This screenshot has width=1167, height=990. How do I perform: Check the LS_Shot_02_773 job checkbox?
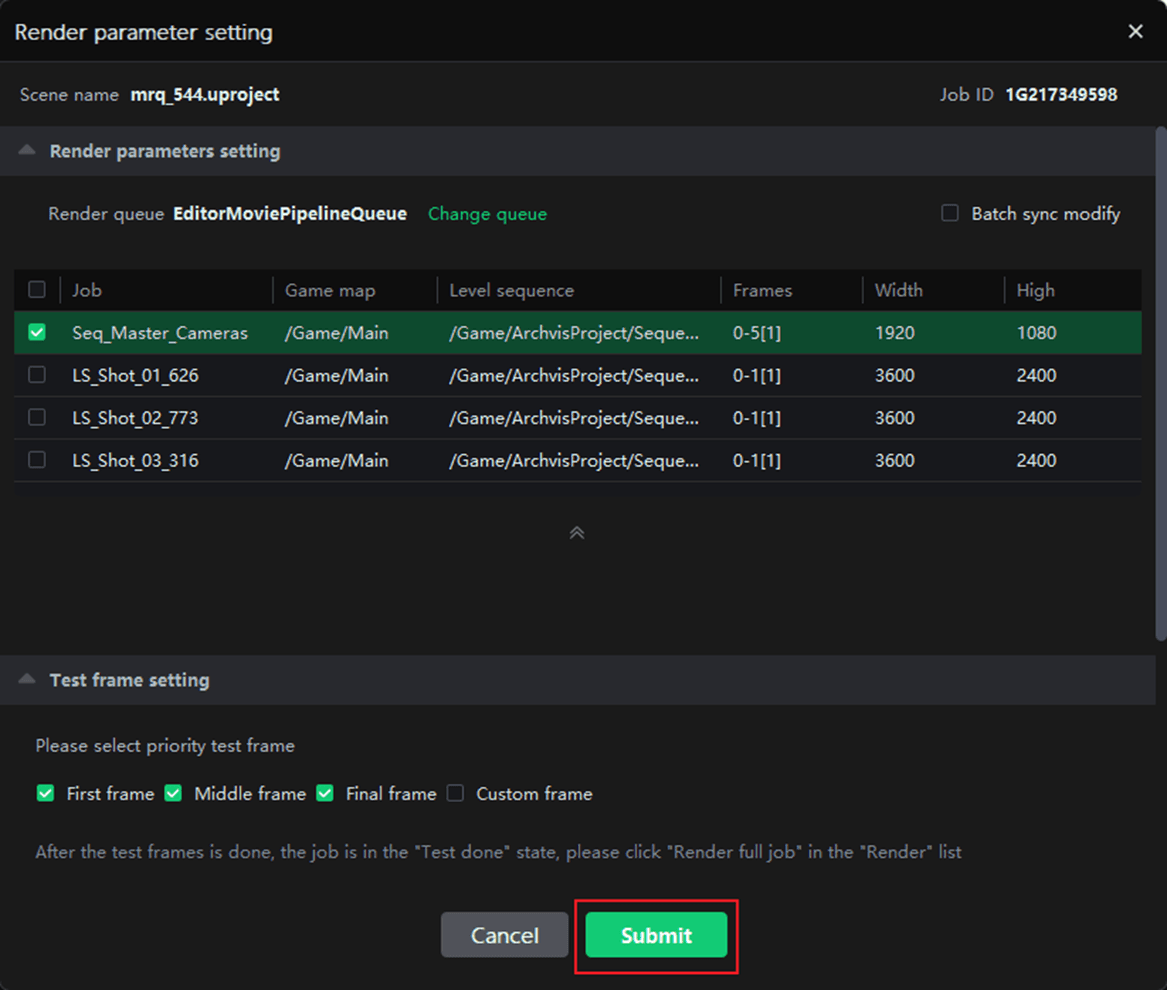pos(37,418)
